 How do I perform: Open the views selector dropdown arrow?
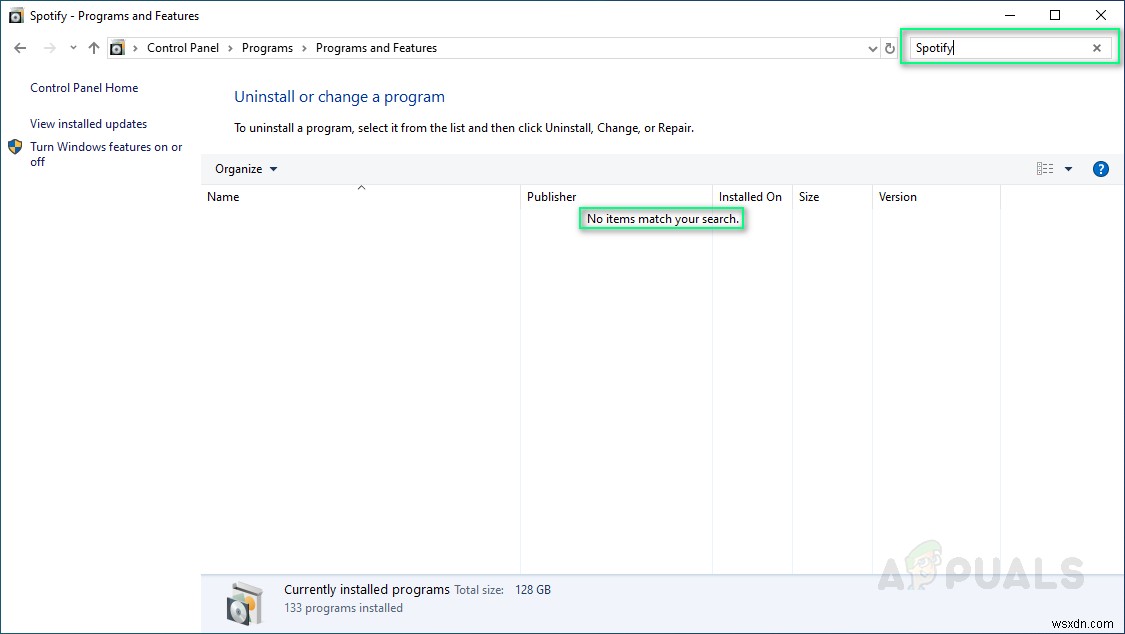coord(1068,168)
